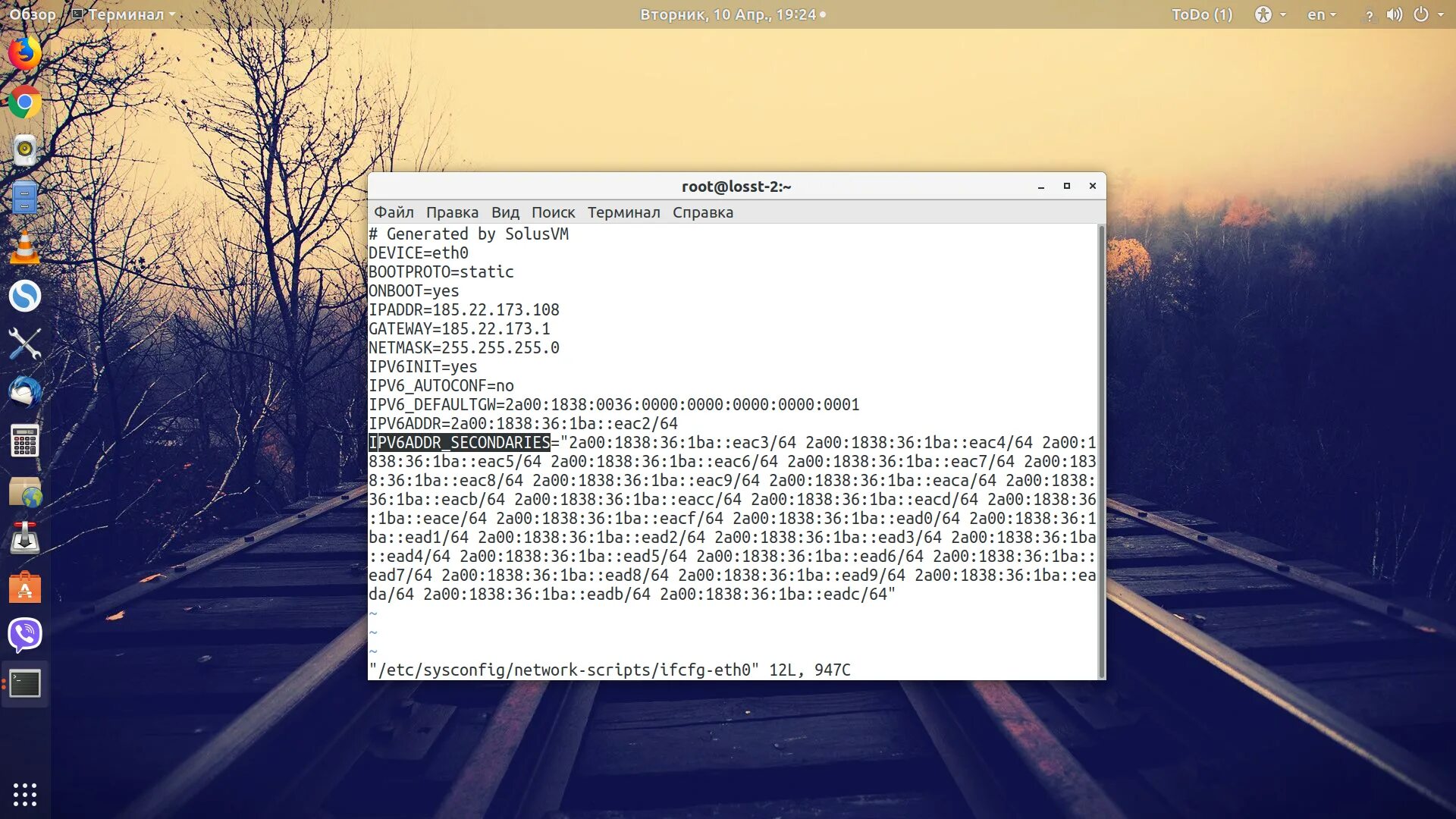Open VLC media player icon
This screenshot has width=1456, height=819.
(24, 247)
